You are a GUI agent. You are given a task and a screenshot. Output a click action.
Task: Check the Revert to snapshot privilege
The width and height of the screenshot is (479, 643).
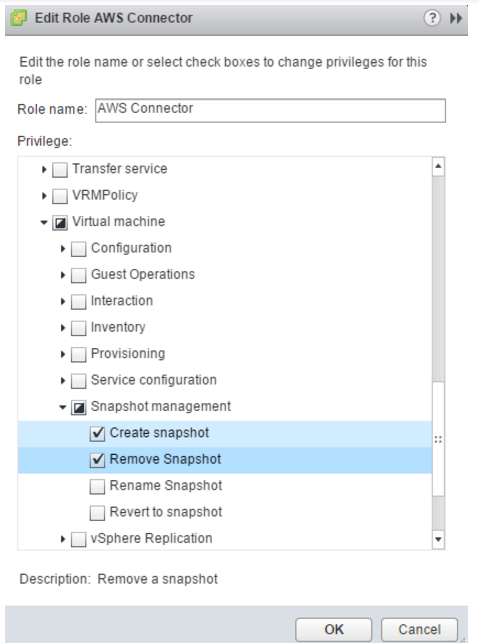point(97,513)
